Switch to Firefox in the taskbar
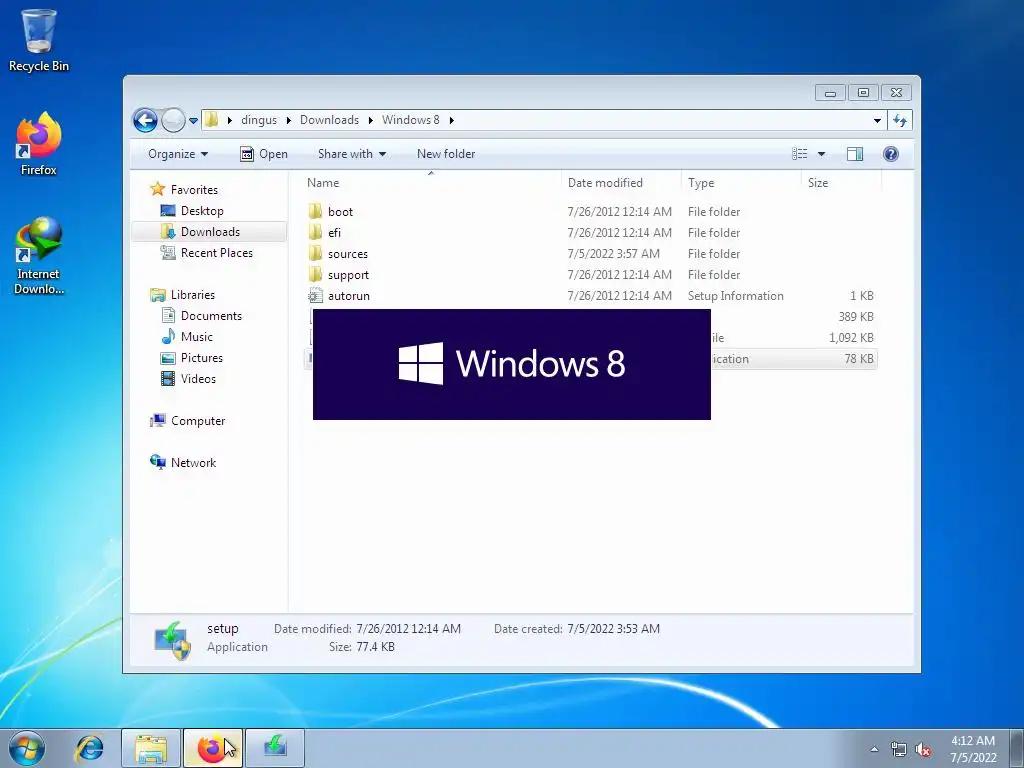The image size is (1024, 768). pyautogui.click(x=213, y=748)
